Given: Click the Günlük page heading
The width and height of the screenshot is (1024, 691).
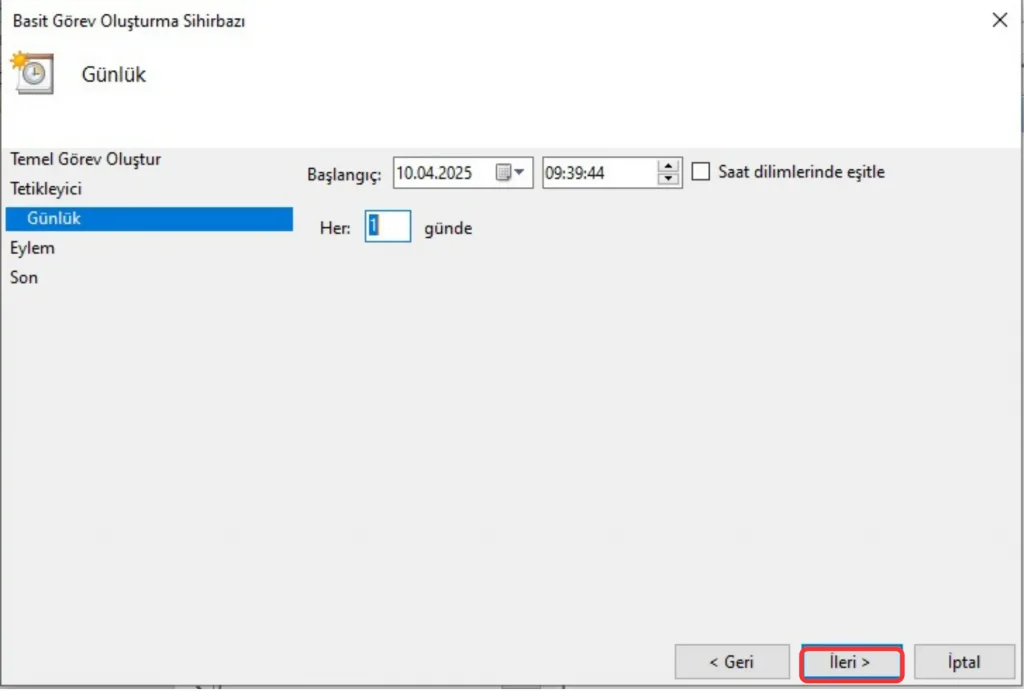Looking at the screenshot, I should (114, 74).
